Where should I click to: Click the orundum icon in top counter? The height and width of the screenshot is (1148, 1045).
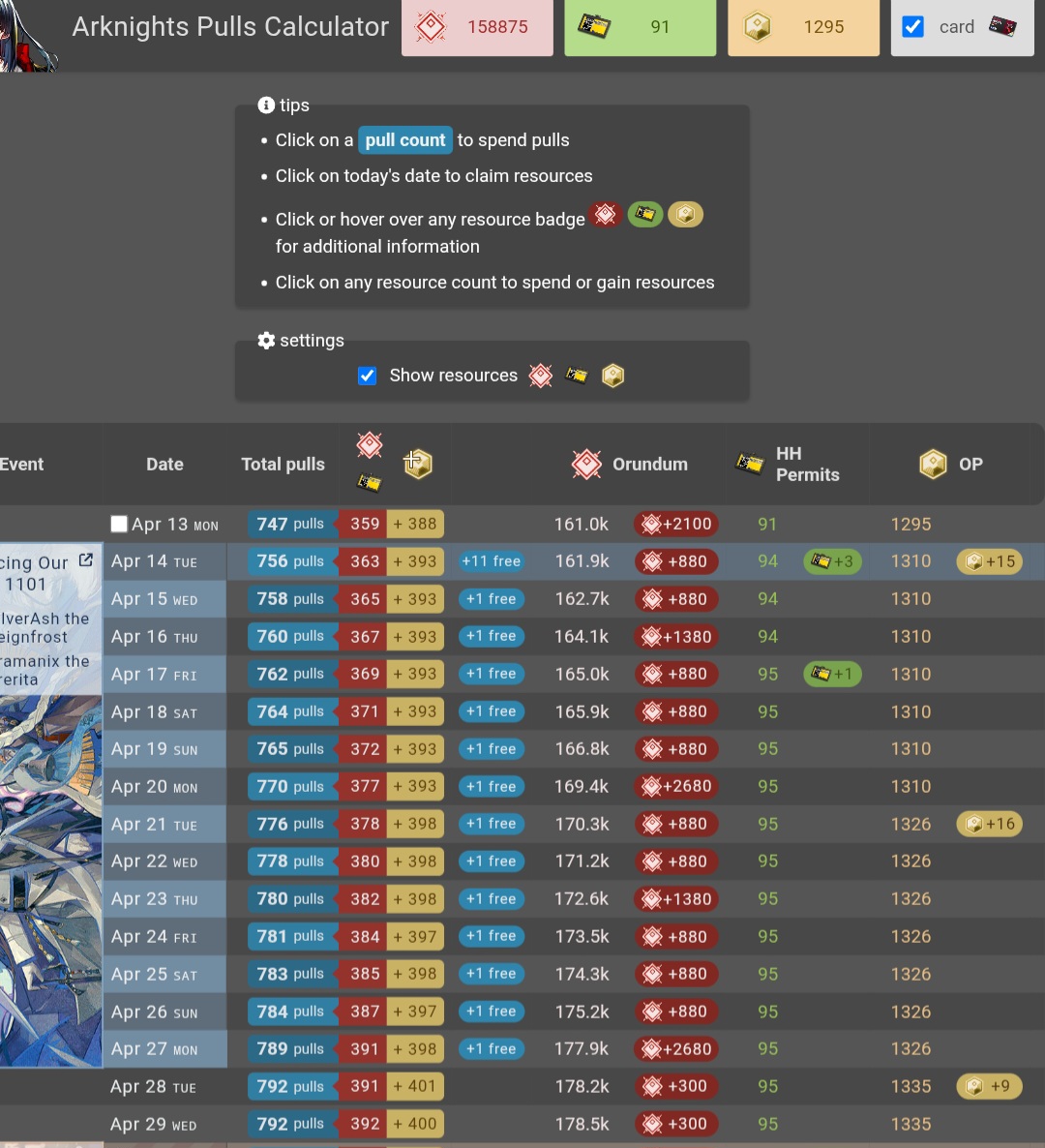(x=431, y=26)
